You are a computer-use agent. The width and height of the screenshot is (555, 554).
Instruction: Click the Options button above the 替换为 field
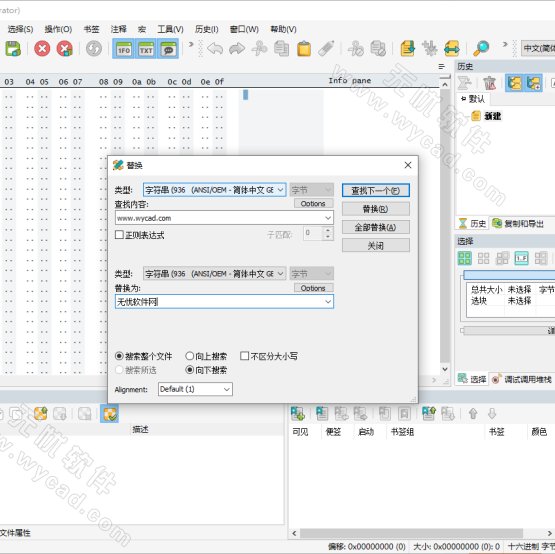click(313, 288)
